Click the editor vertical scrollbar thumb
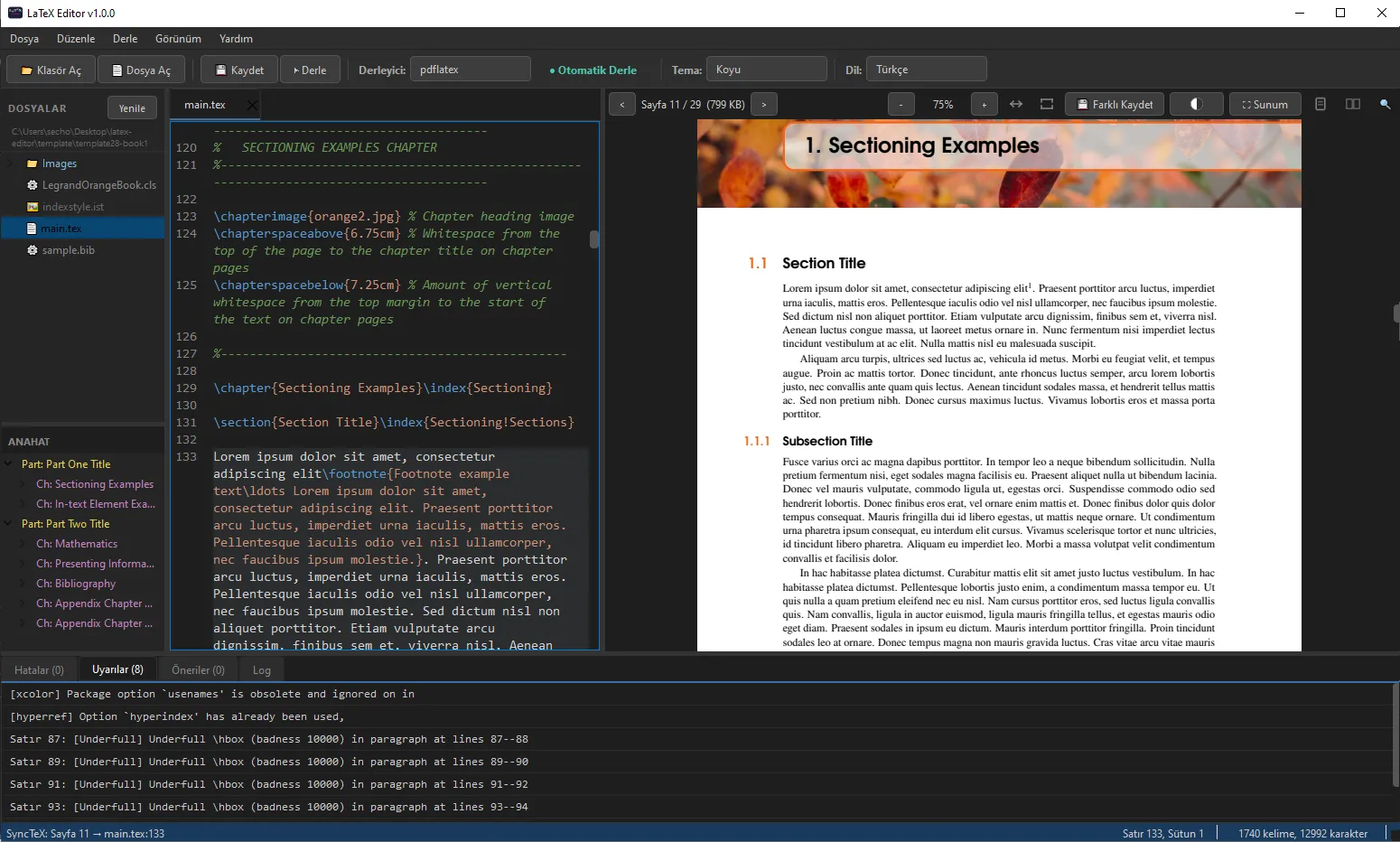 coord(594,239)
